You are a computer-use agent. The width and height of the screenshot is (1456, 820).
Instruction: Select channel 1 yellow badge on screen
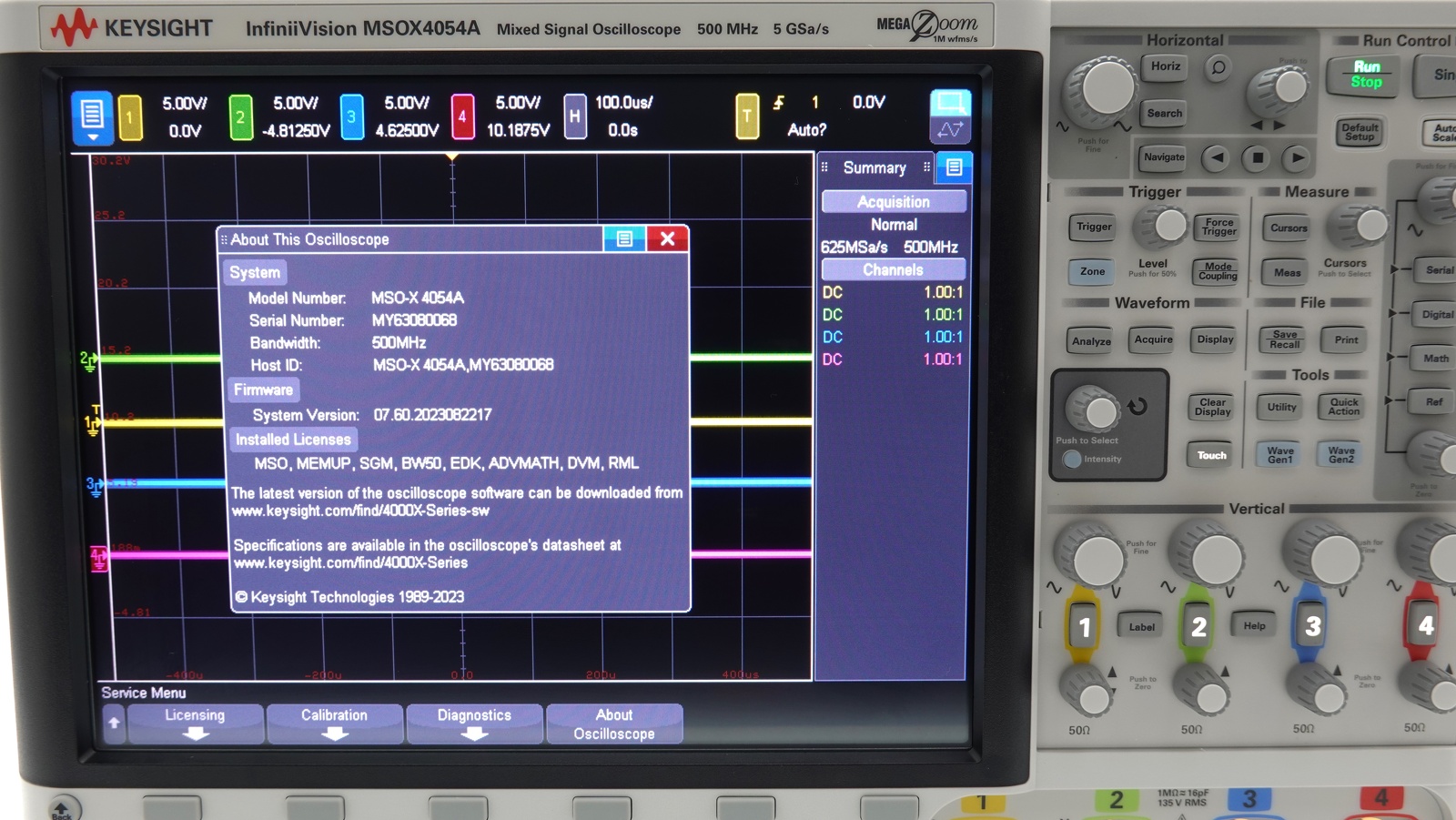tap(130, 117)
